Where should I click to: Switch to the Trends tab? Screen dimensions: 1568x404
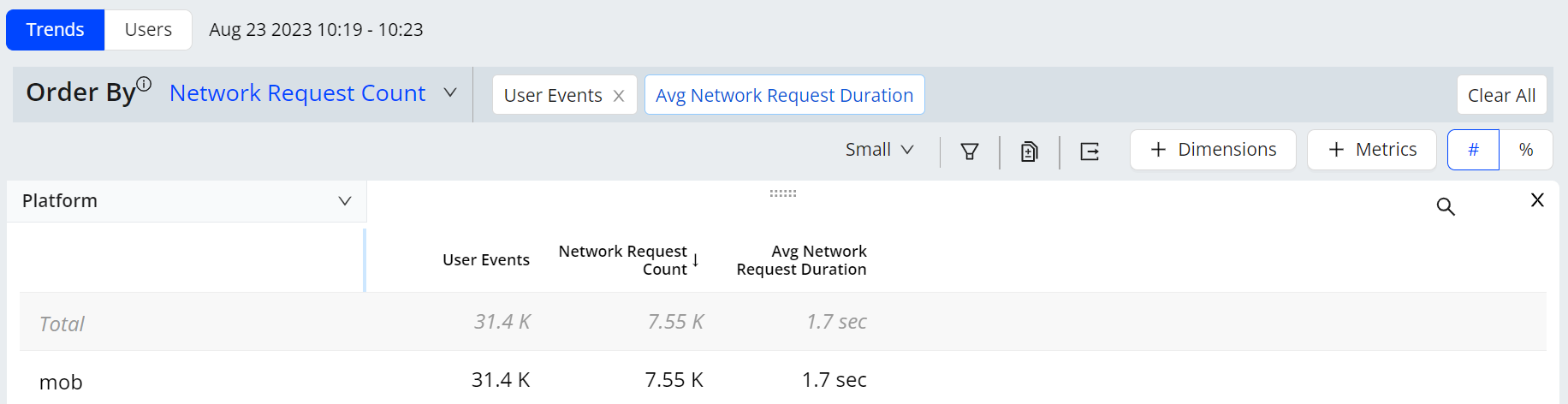click(56, 30)
